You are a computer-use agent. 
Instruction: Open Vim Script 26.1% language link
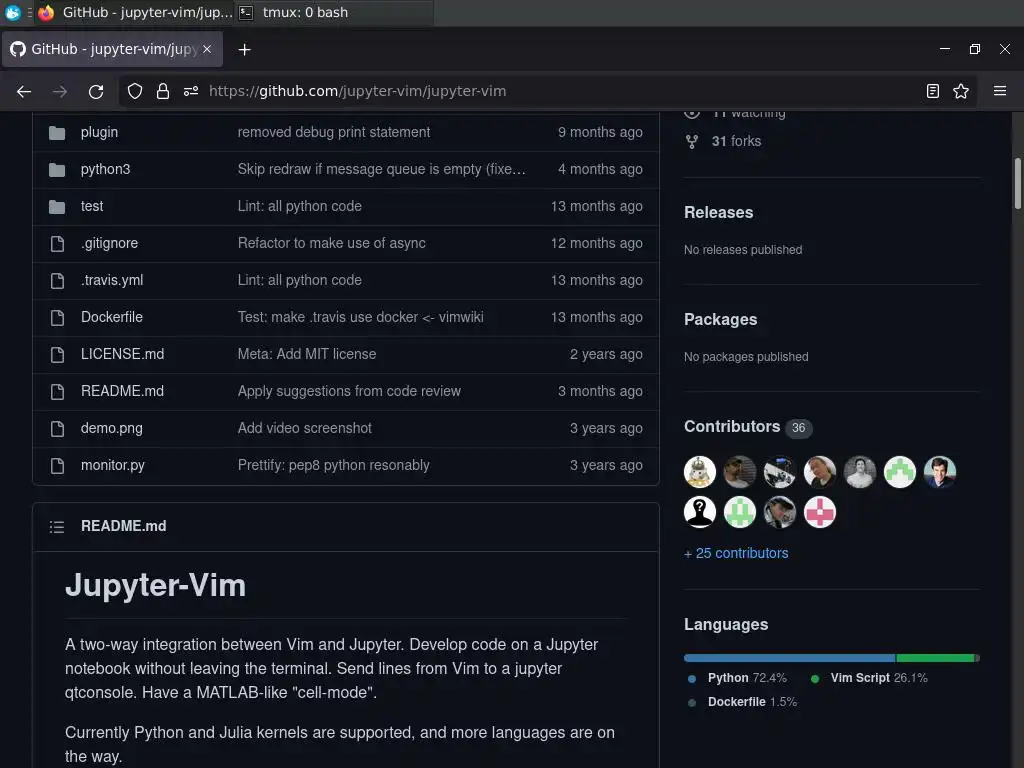click(879, 678)
